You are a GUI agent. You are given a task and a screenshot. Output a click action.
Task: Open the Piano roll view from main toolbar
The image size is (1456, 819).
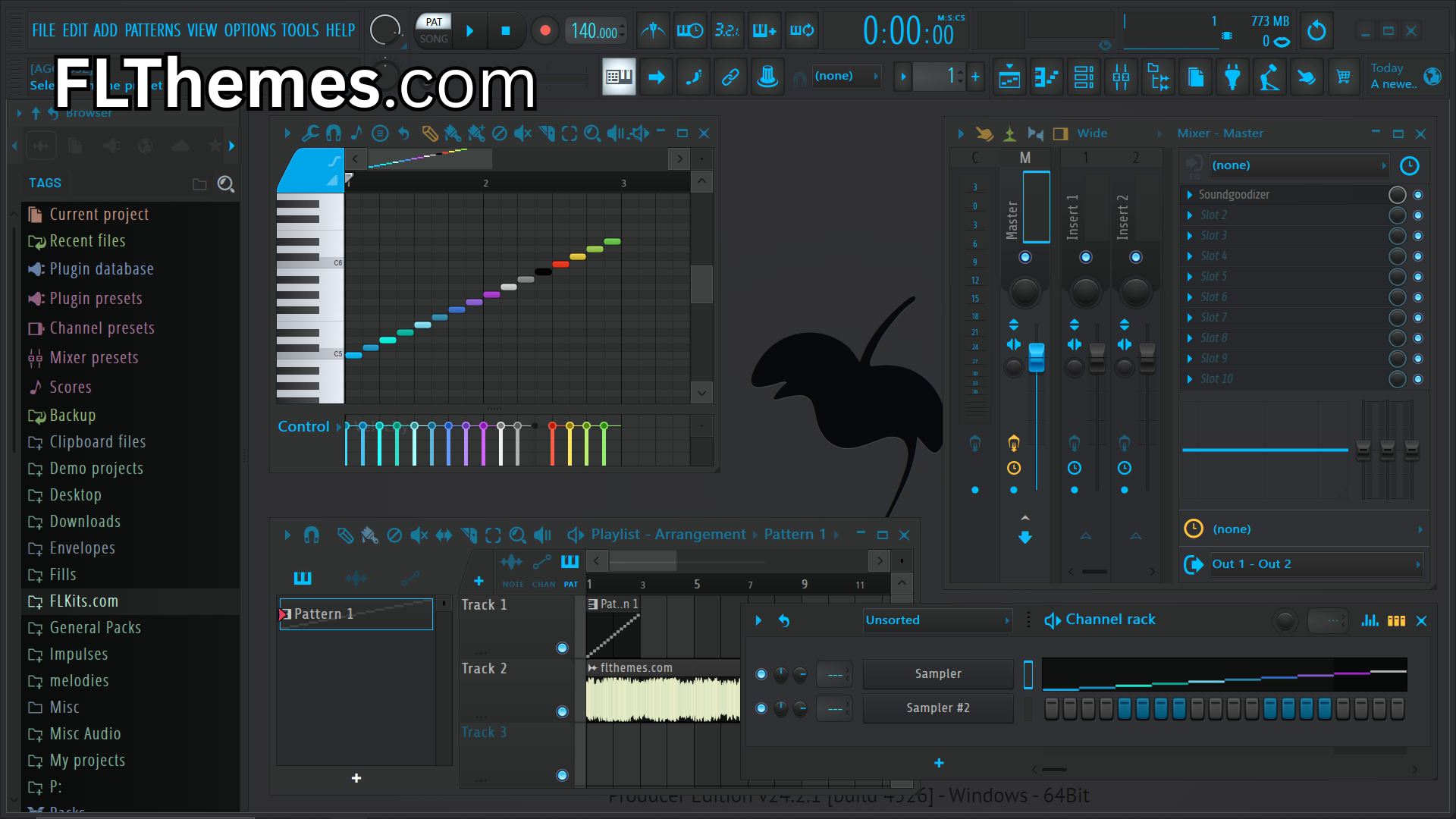click(x=1046, y=77)
